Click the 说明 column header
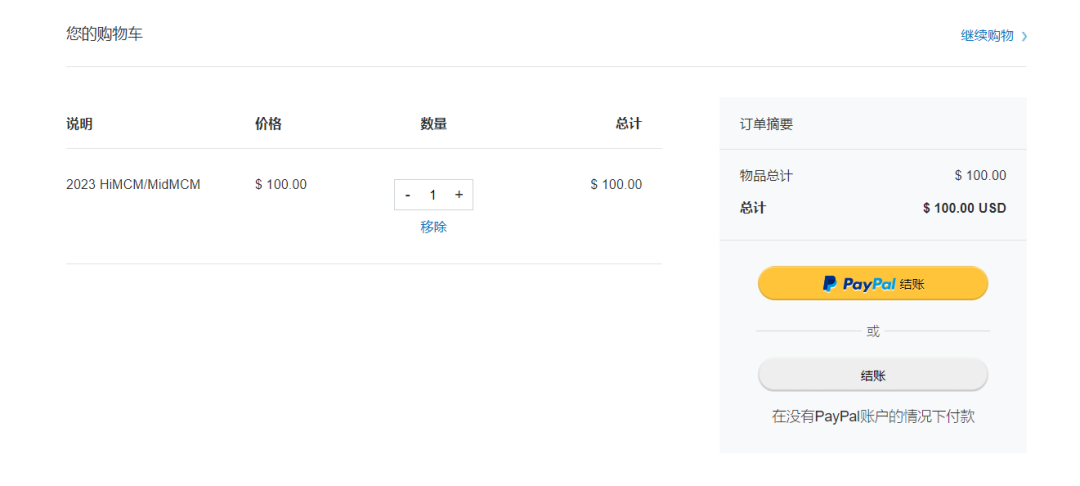This screenshot has width=1080, height=486. [79, 124]
